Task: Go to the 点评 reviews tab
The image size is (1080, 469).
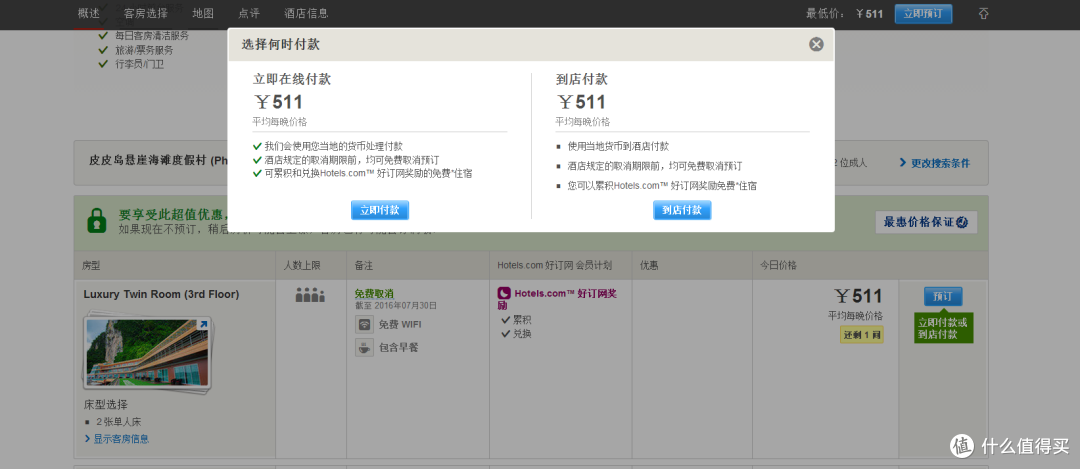Action: [249, 13]
